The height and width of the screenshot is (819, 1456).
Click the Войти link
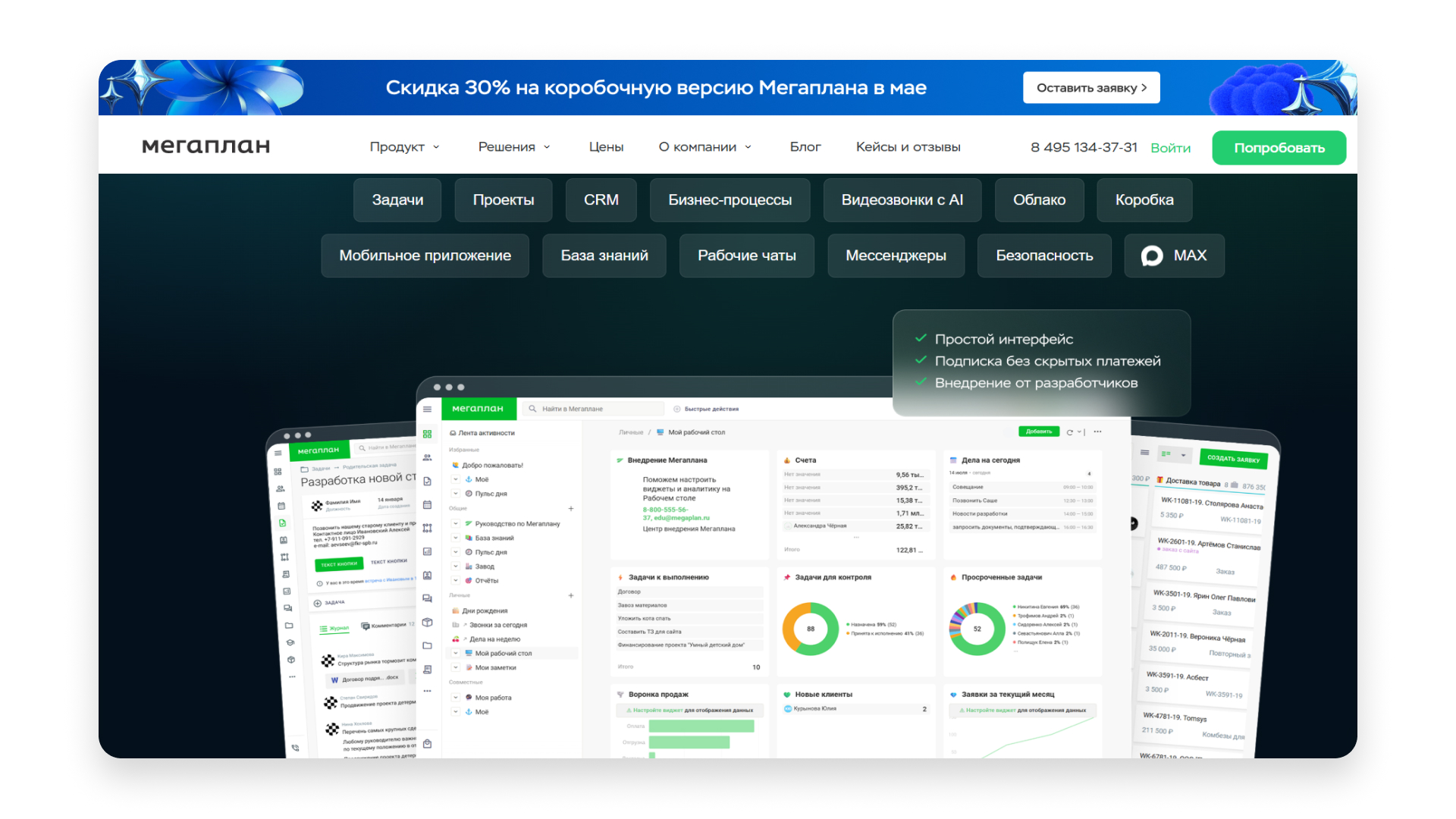[x=1170, y=148]
